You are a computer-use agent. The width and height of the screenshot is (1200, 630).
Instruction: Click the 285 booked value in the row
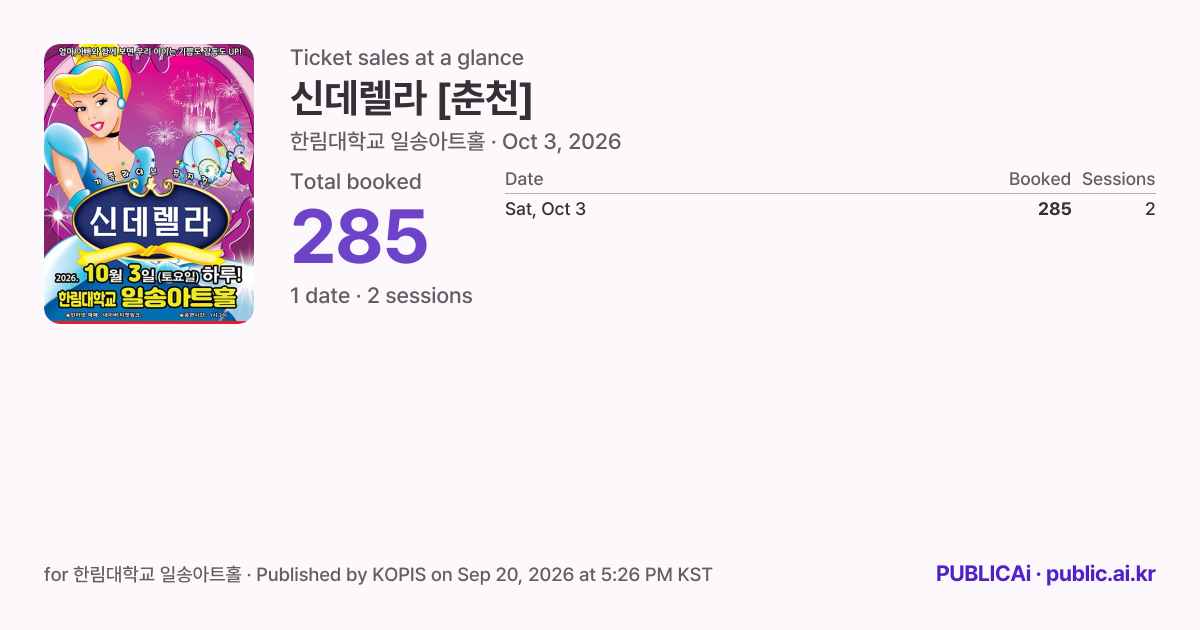click(x=1054, y=209)
